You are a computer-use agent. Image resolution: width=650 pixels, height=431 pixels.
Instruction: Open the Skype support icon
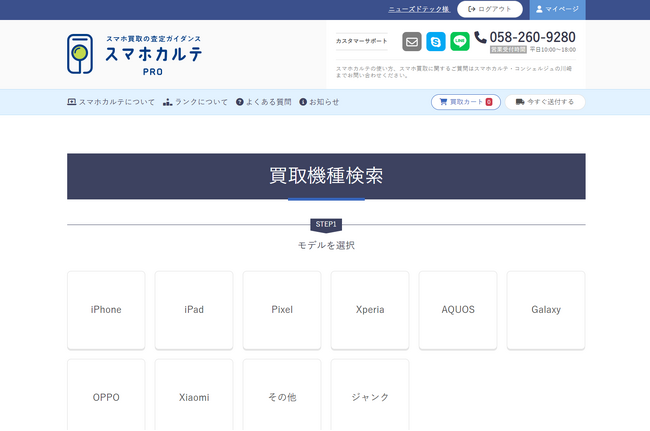pos(436,41)
